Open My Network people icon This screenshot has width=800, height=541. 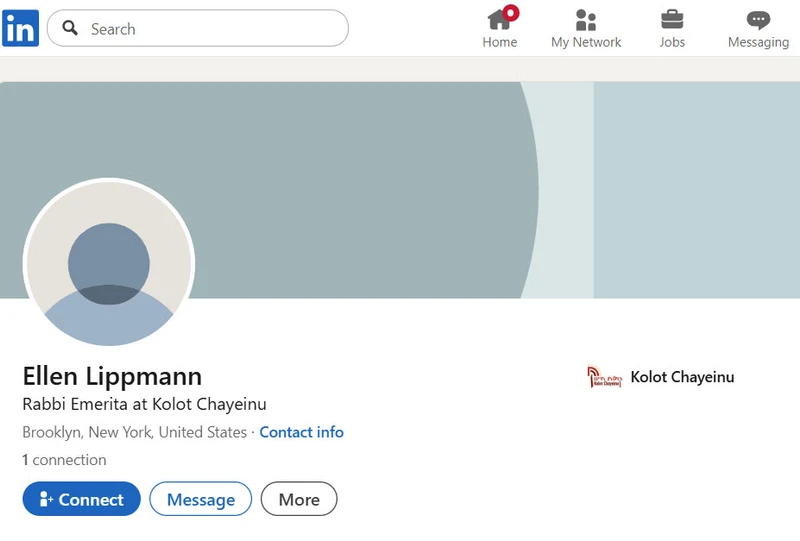tap(586, 20)
